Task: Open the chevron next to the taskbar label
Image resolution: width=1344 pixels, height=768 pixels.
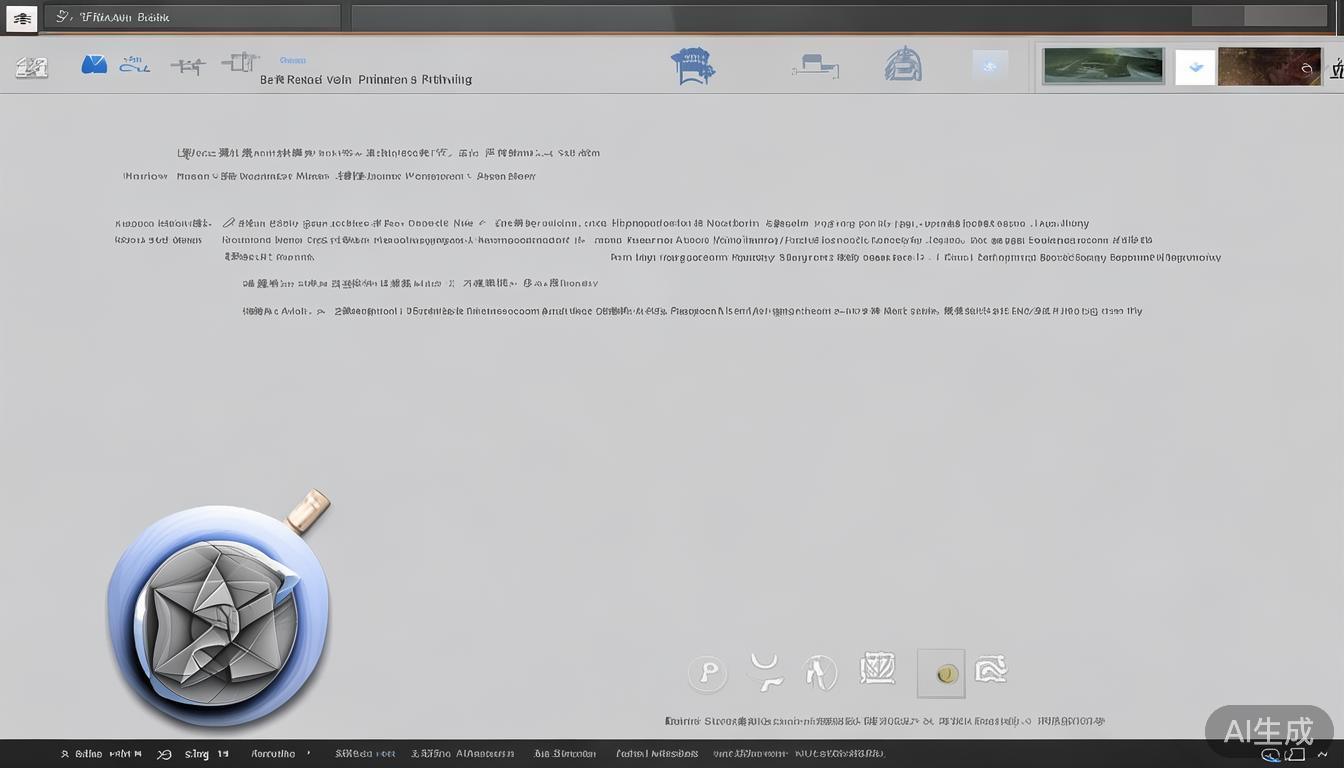Action: (x=307, y=753)
